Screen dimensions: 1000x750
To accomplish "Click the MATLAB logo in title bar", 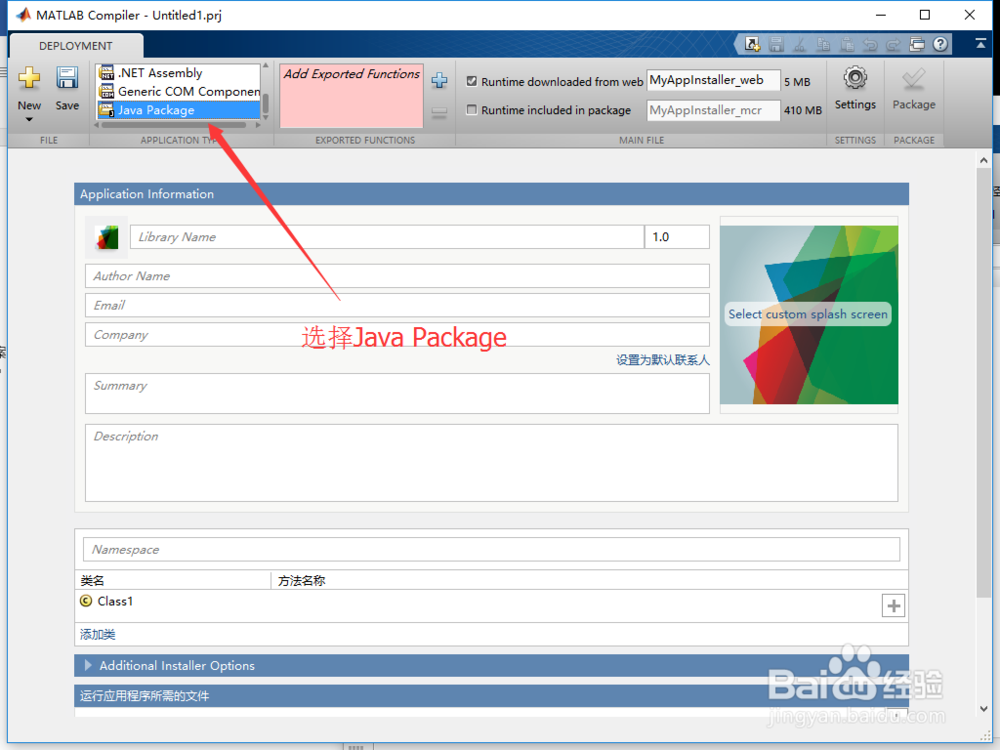I will click(x=23, y=15).
